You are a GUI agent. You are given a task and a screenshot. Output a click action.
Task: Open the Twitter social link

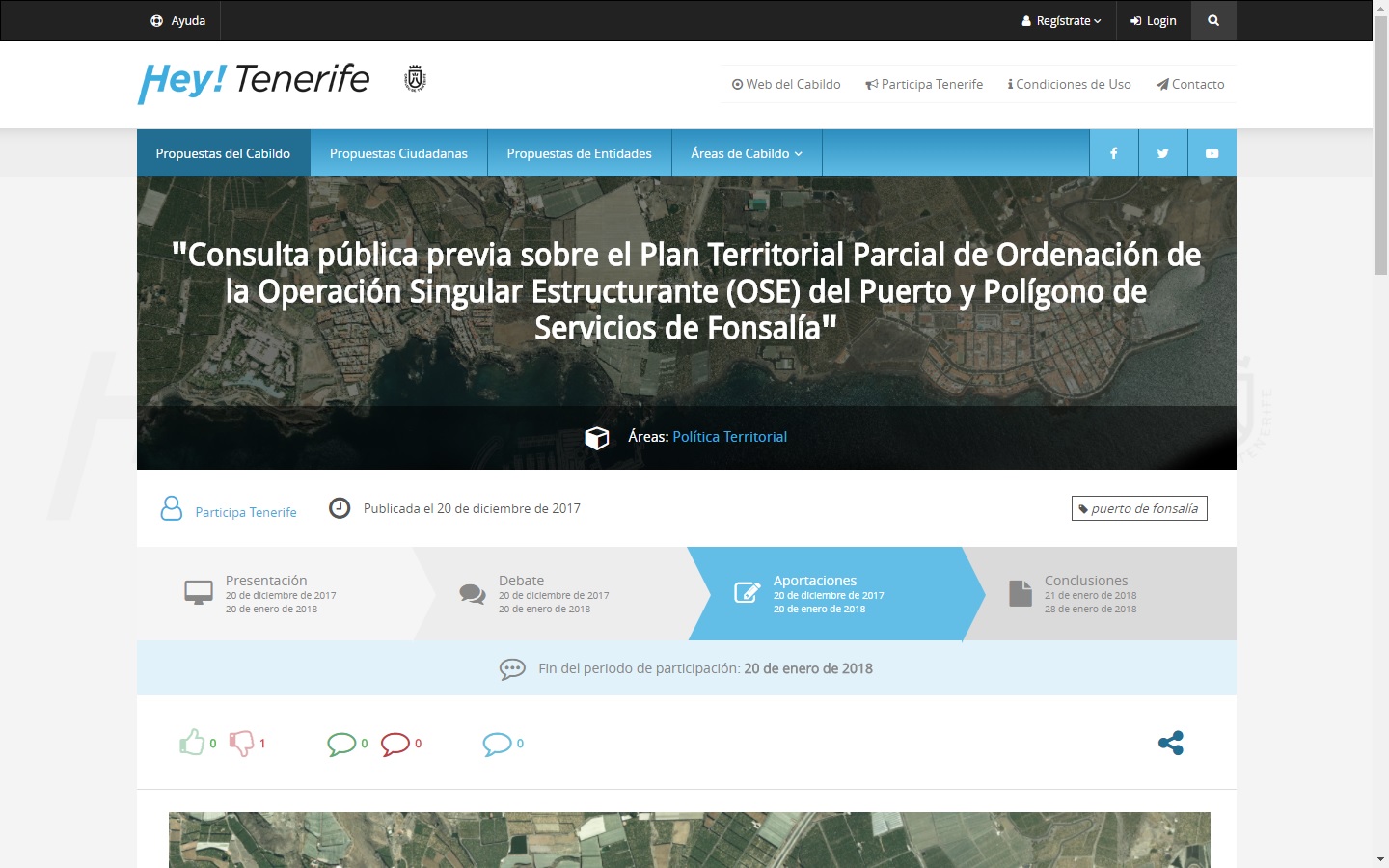1162,153
